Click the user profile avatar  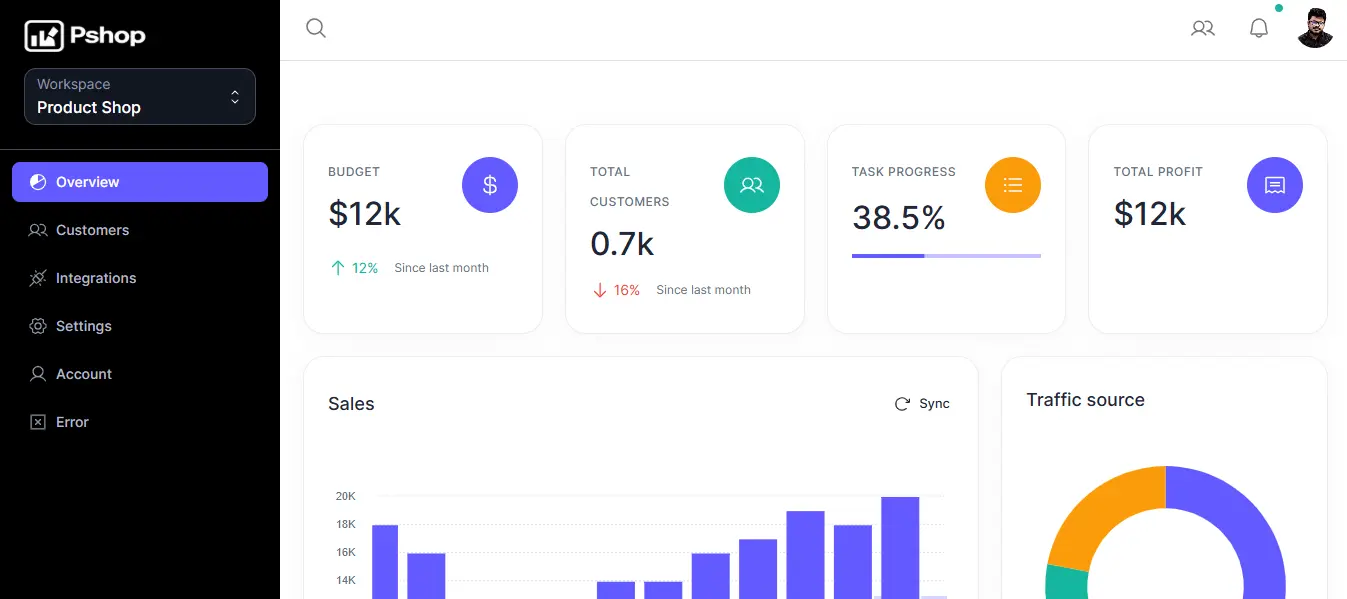coord(1315,28)
